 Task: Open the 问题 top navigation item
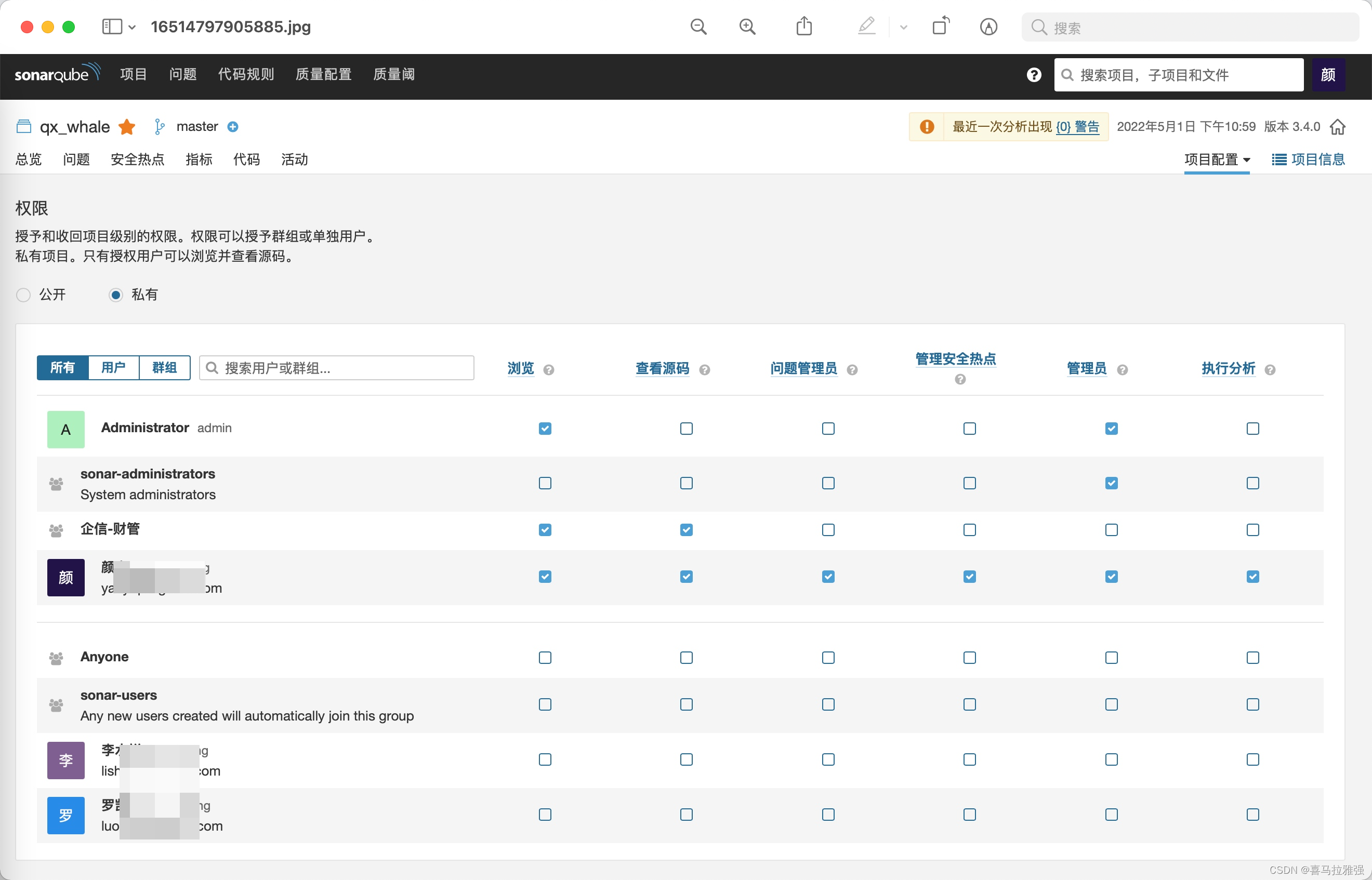coord(182,74)
